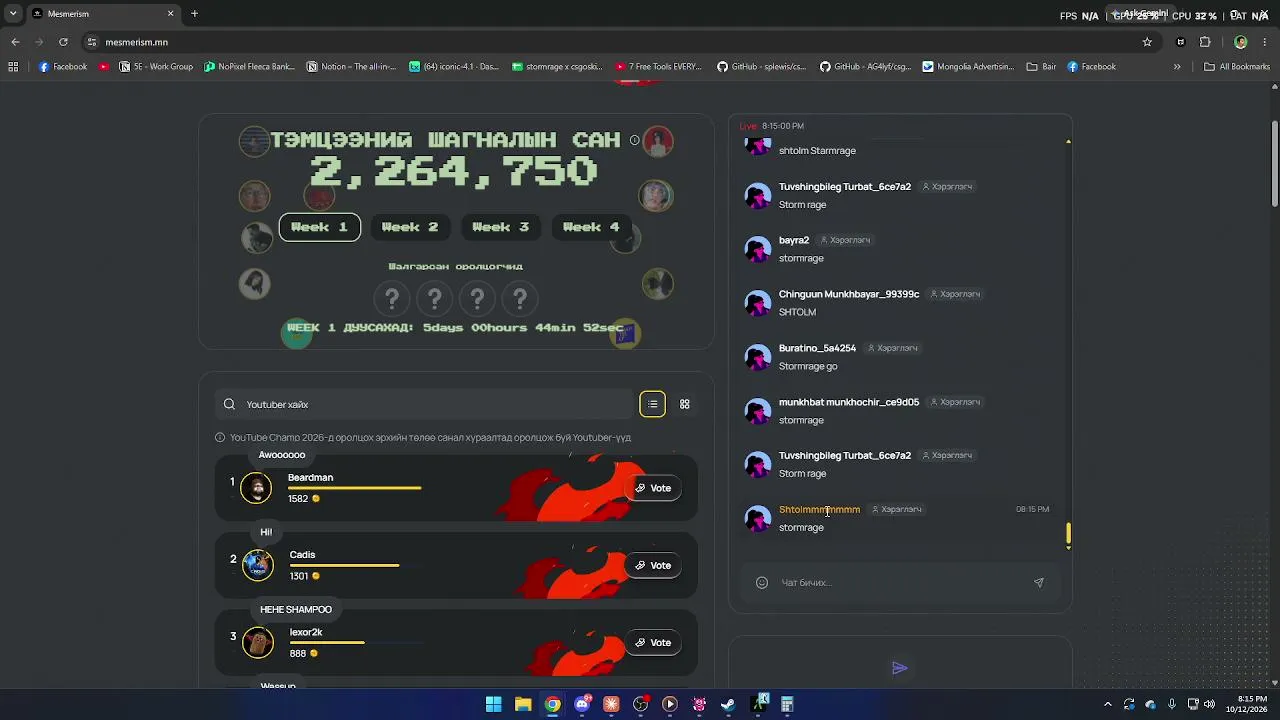Vote for Cadis
The height and width of the screenshot is (720, 1280).
pyautogui.click(x=653, y=565)
